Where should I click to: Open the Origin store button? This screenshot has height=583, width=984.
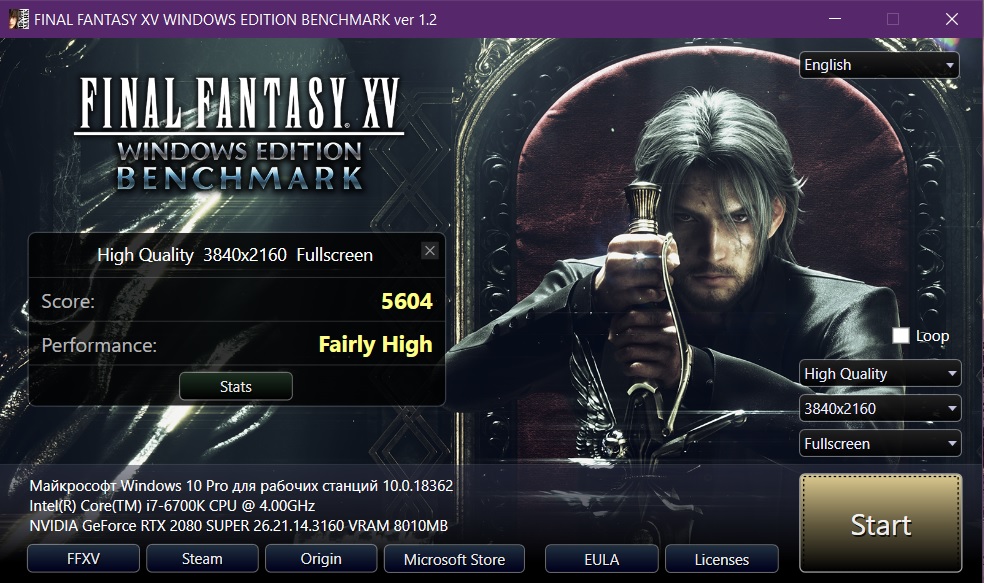coord(321,559)
